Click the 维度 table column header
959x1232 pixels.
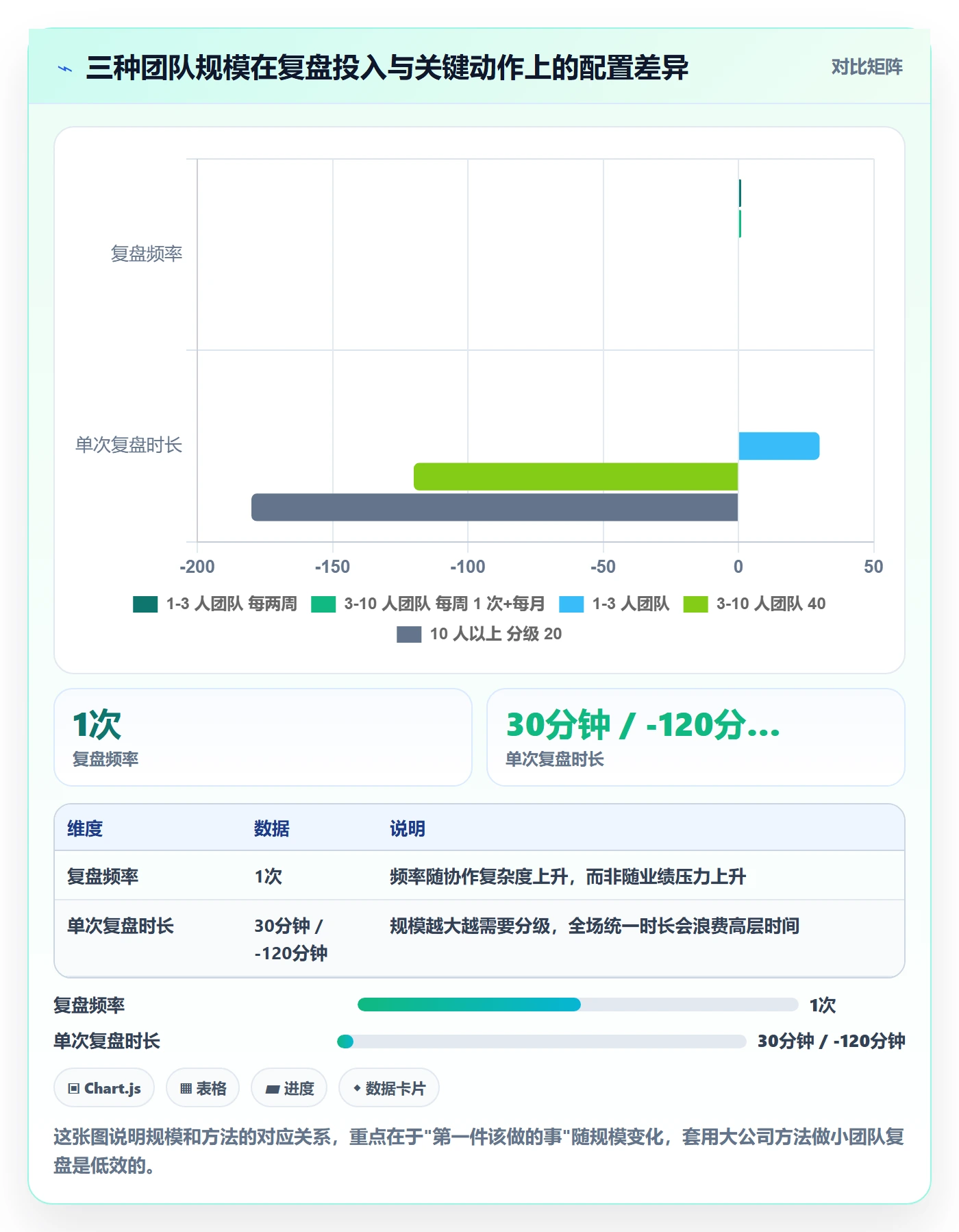[85, 828]
